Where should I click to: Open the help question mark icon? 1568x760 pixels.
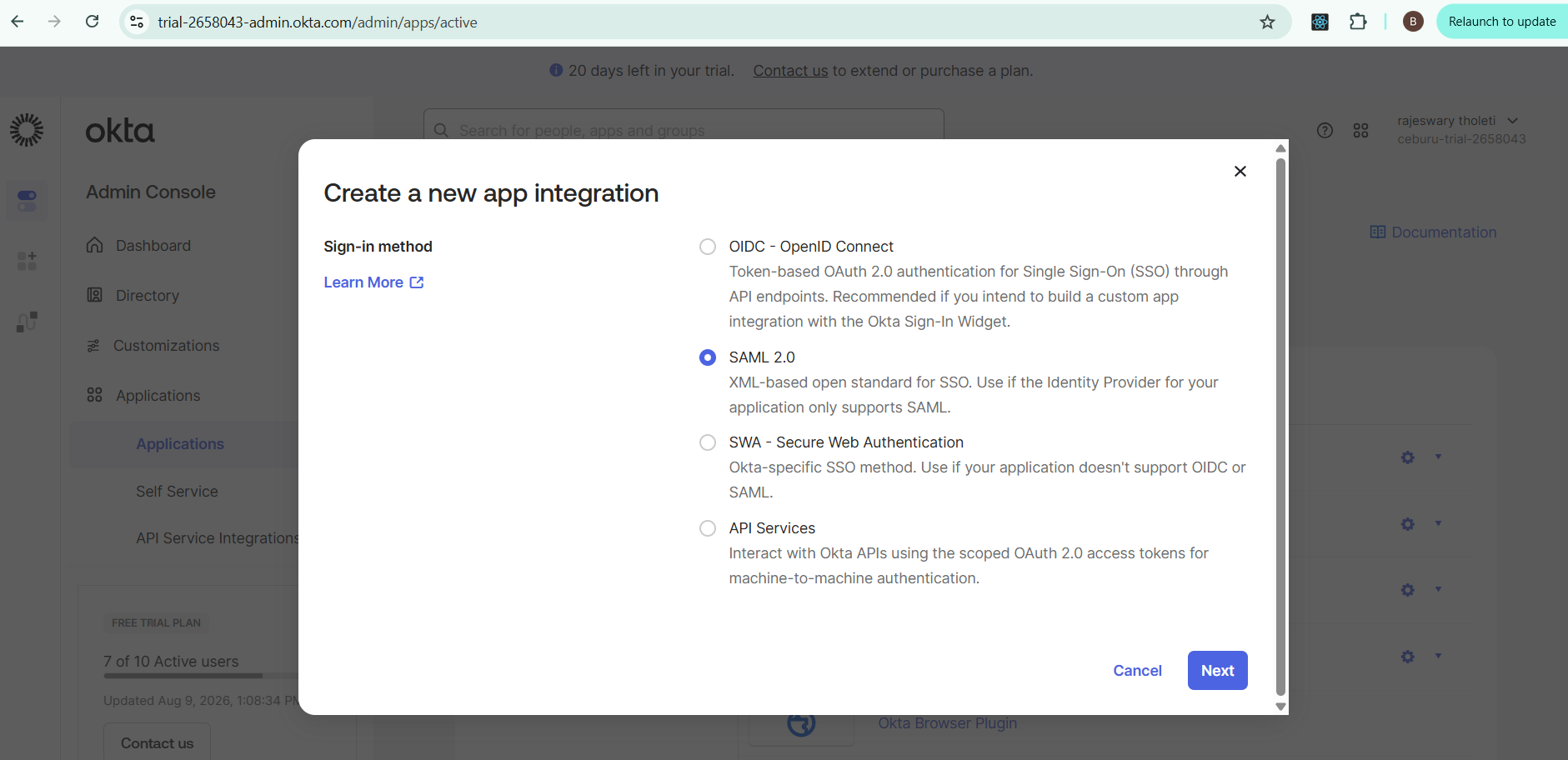tap(1325, 130)
